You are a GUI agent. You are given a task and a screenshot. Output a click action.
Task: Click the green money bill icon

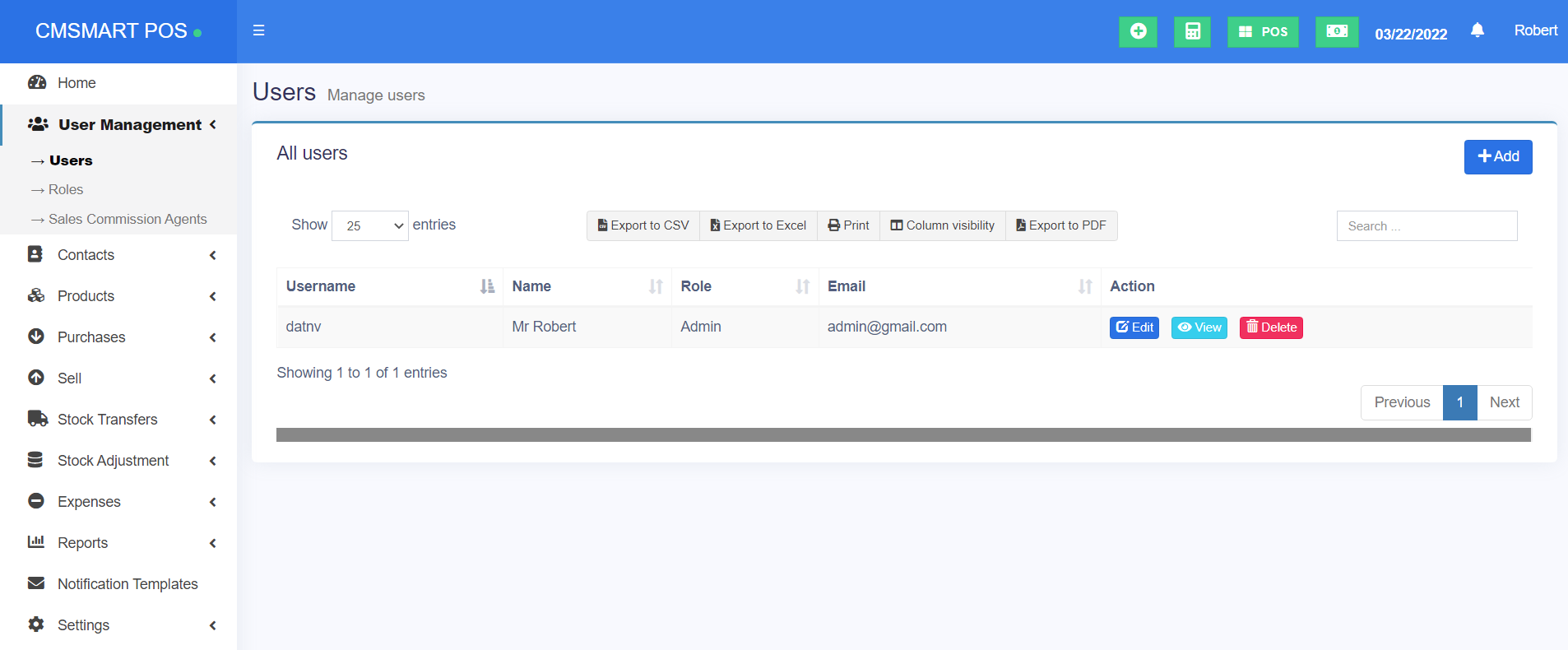tap(1336, 31)
